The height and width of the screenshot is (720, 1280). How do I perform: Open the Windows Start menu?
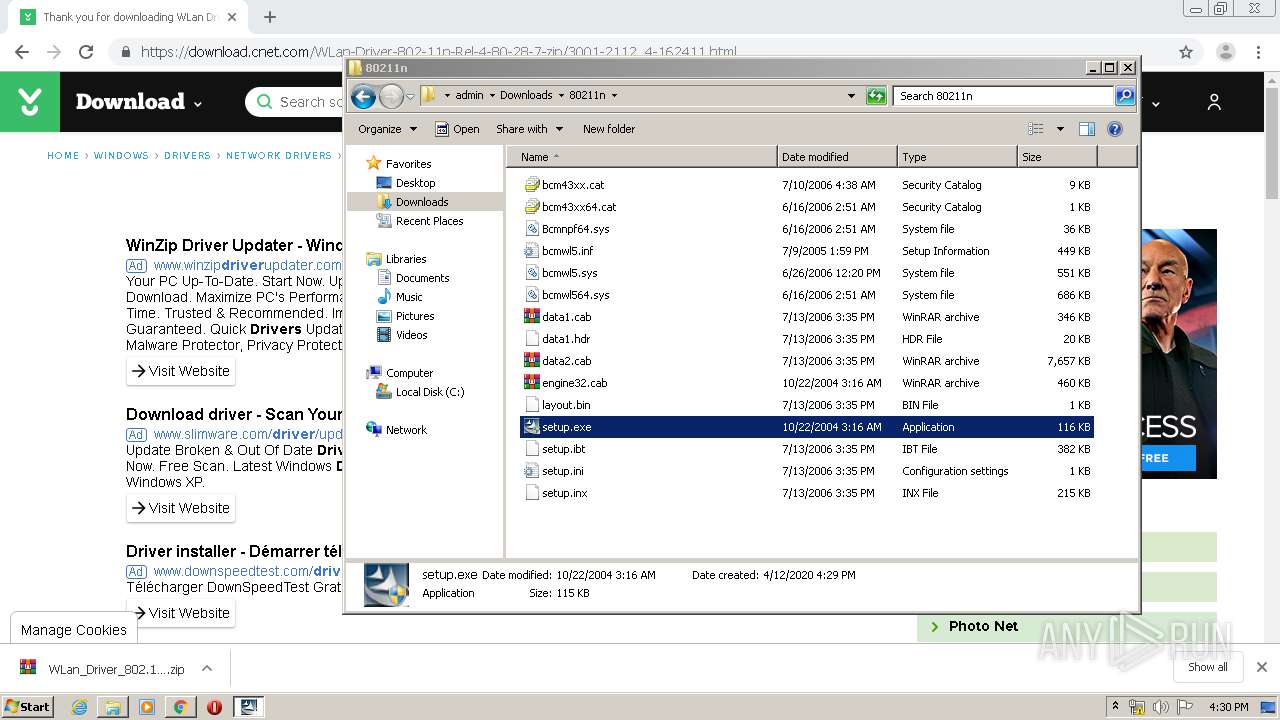pos(27,707)
